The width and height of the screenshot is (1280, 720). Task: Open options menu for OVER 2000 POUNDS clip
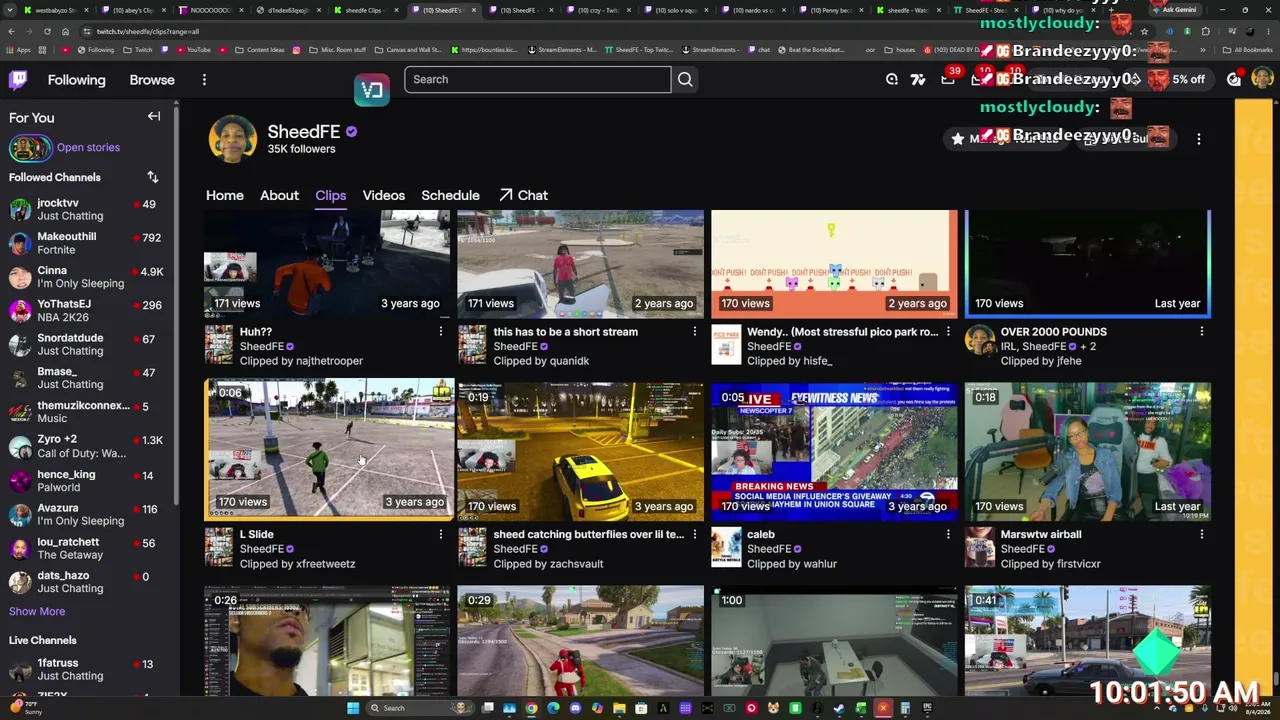click(1202, 332)
